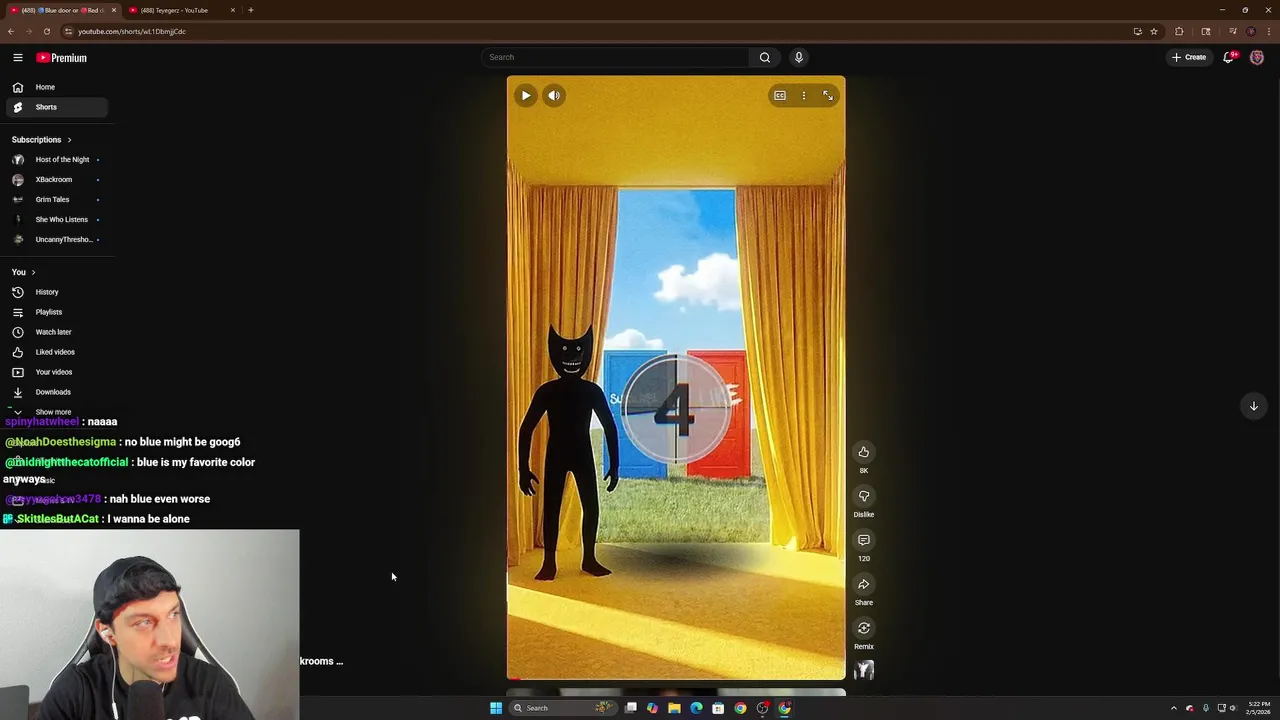Search with your voice microphone
Screen dimensions: 1280x720
tap(799, 57)
